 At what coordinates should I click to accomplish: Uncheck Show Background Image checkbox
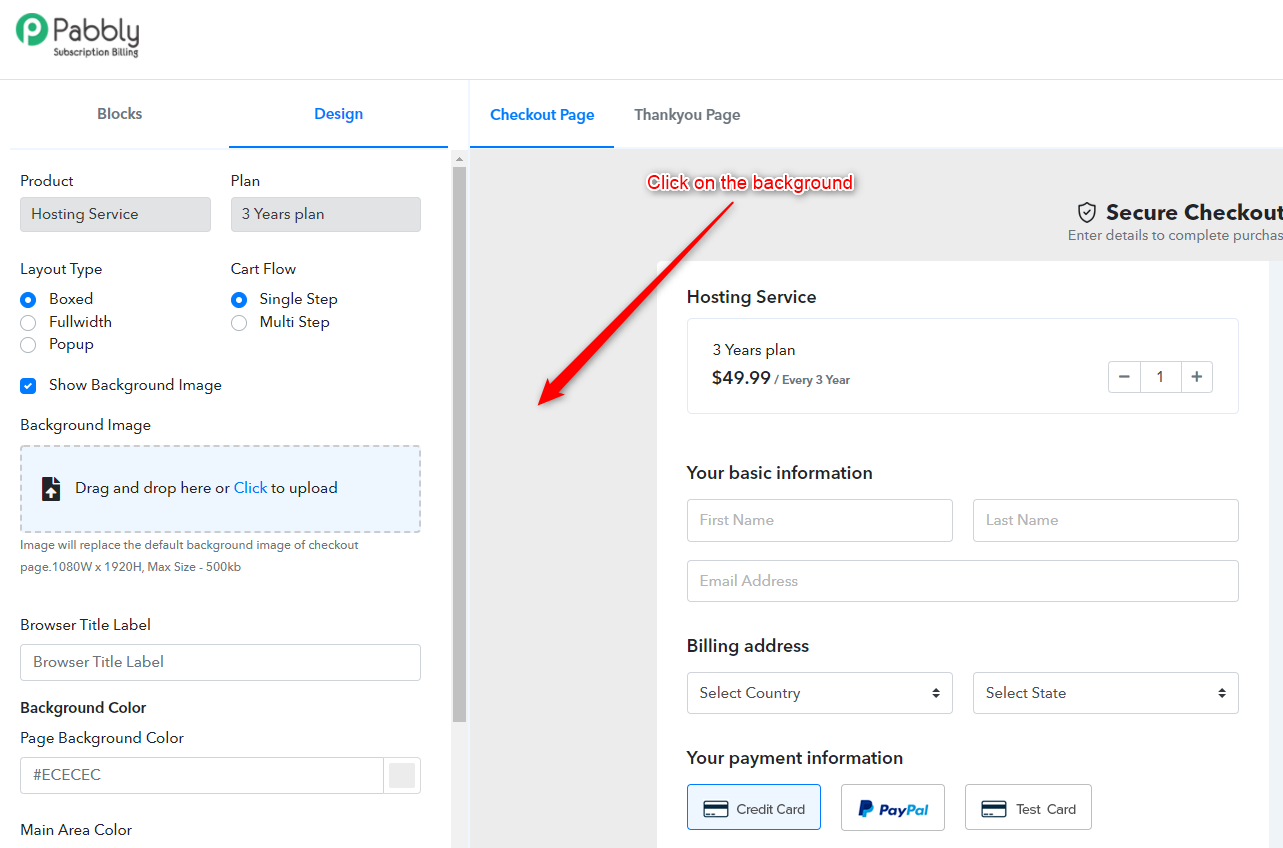pyautogui.click(x=28, y=385)
